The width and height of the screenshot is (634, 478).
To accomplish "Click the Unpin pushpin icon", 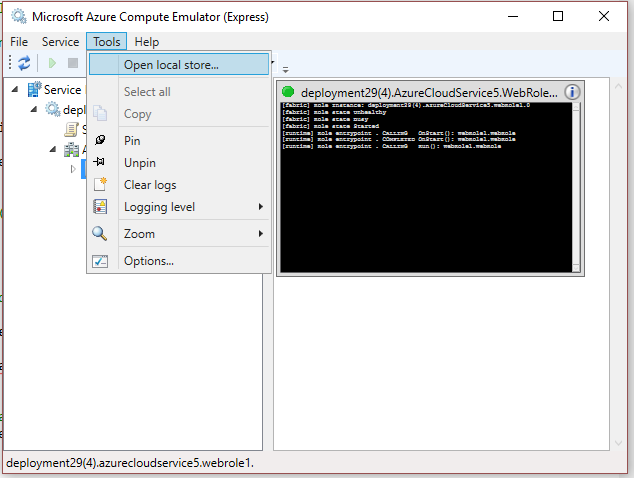I will [x=99, y=162].
